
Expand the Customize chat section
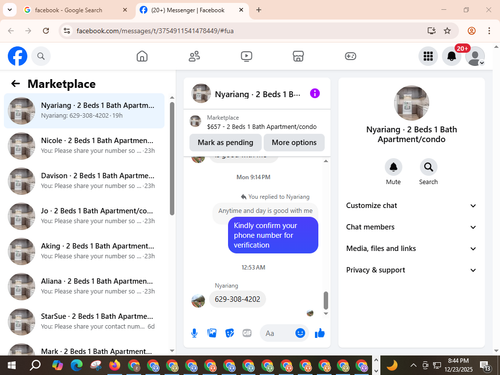[411, 205]
